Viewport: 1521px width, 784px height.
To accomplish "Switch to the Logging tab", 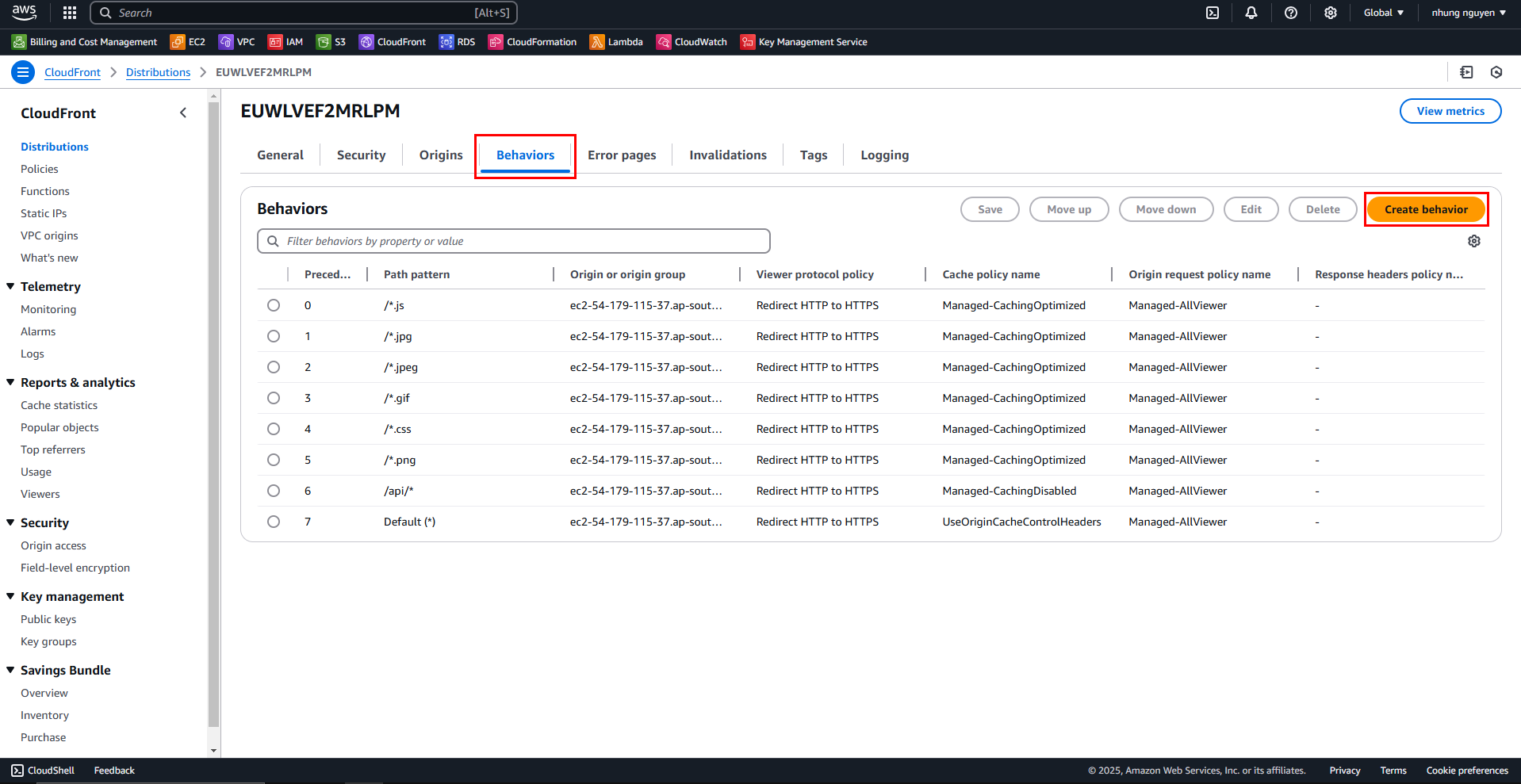I will click(x=885, y=155).
